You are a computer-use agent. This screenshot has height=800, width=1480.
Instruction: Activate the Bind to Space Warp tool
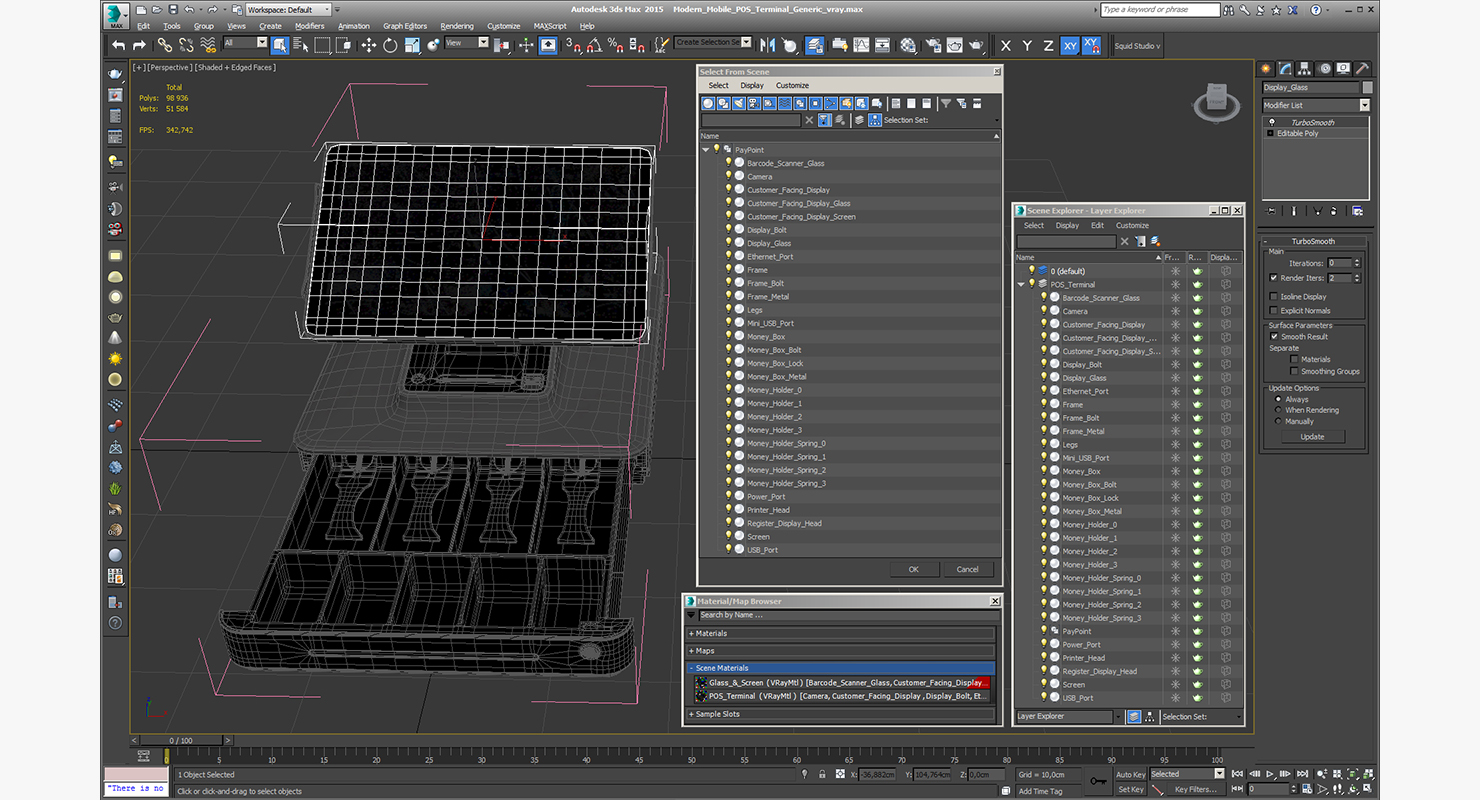click(x=208, y=45)
